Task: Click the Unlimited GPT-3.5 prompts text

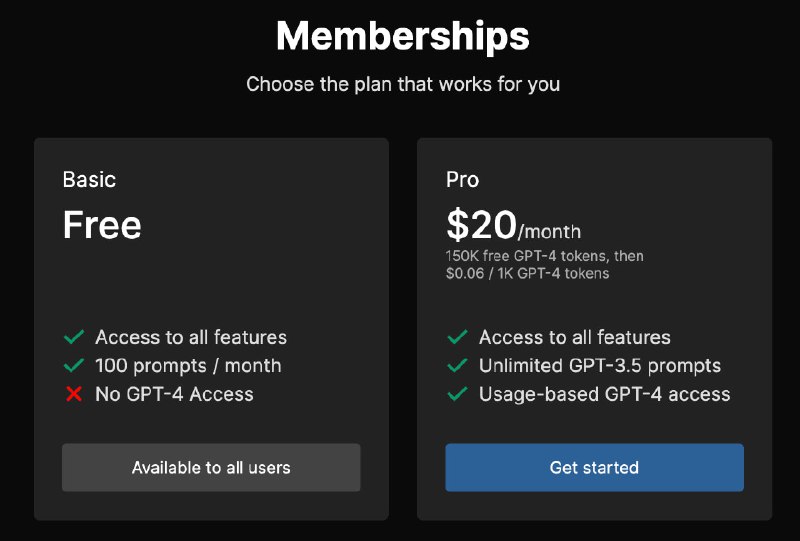Action: click(600, 366)
